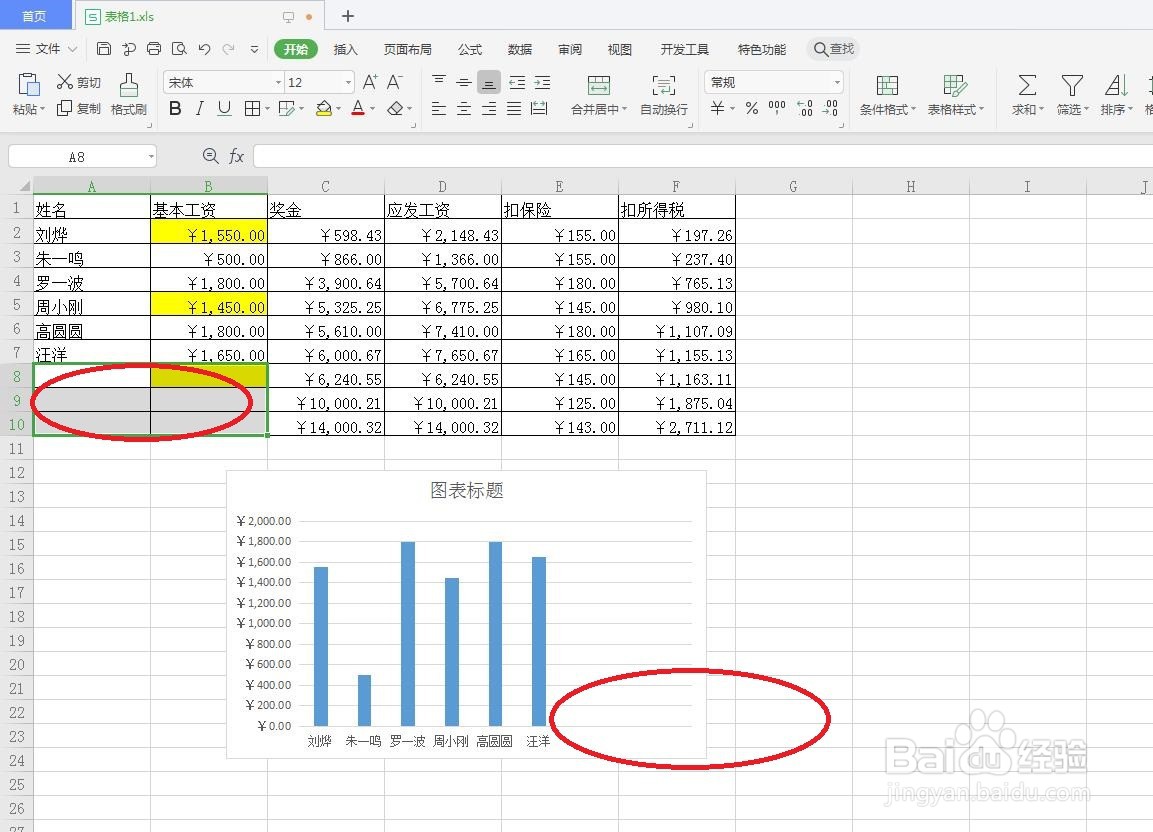Increase indent

(542, 82)
